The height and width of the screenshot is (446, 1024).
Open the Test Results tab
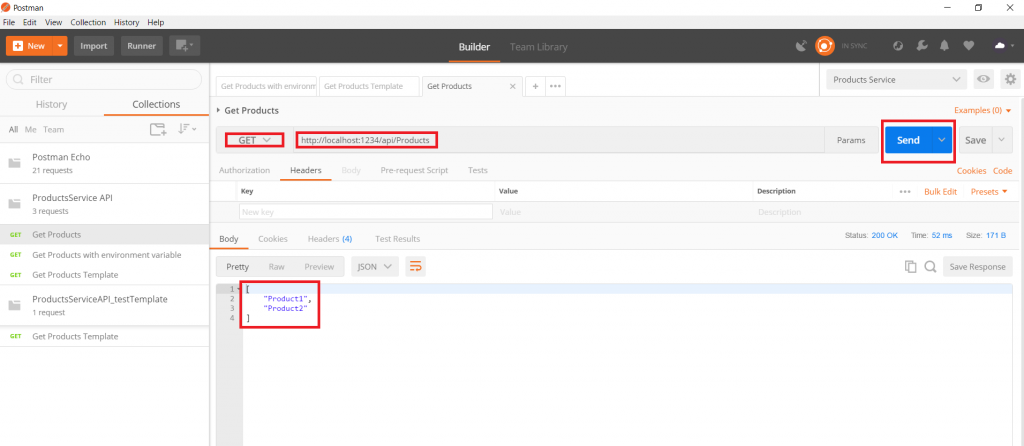tap(398, 239)
